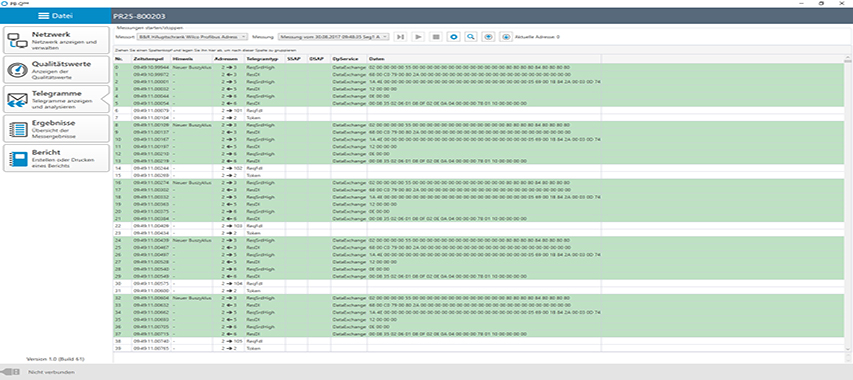This screenshot has width=853, height=380.
Task: Open the Qualitätswerte gauge section
Action: click(x=56, y=70)
